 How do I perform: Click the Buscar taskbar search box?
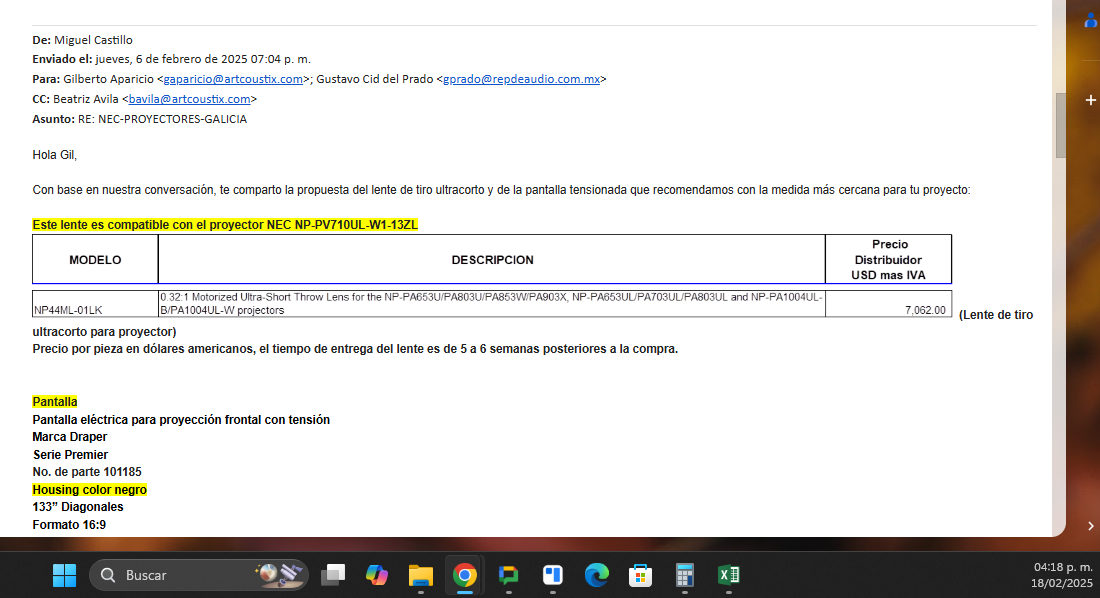click(x=199, y=576)
